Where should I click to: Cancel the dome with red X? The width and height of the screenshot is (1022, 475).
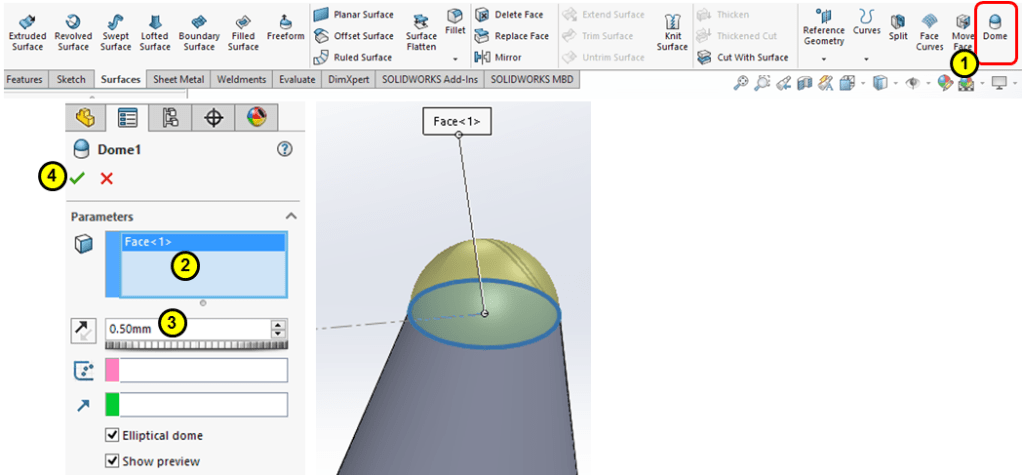click(x=106, y=178)
